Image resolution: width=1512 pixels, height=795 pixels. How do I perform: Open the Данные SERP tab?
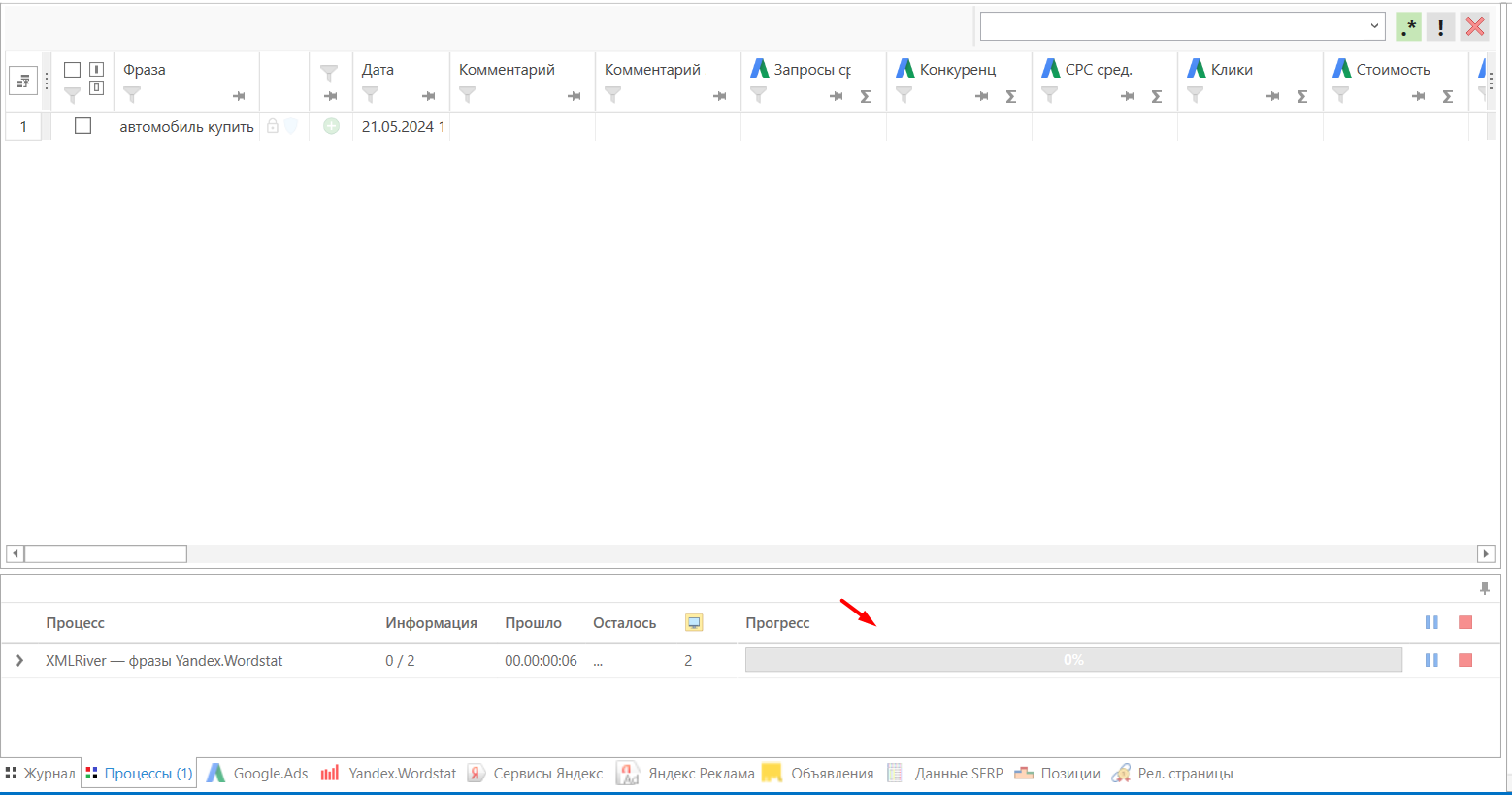[945, 774]
